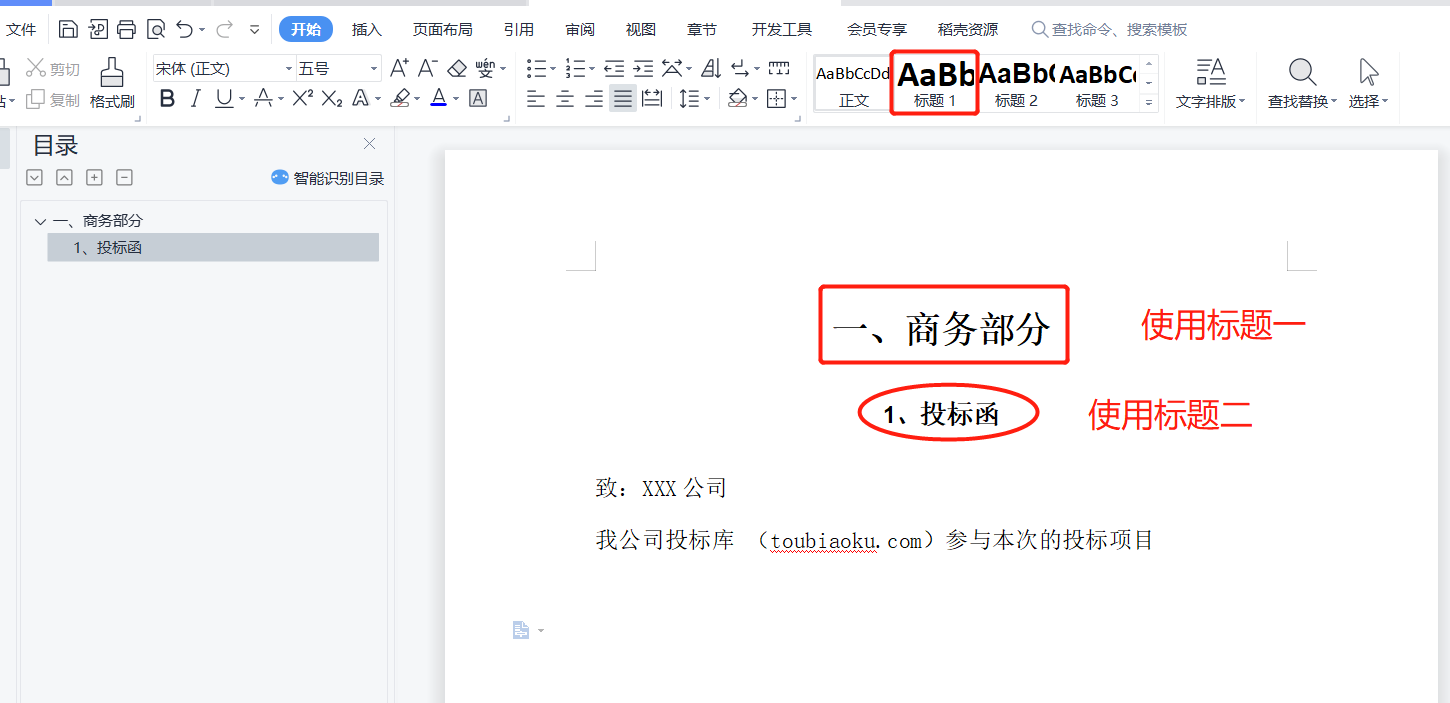Toggle Italic formatting
Viewport: 1450px width, 703px height.
tap(196, 98)
